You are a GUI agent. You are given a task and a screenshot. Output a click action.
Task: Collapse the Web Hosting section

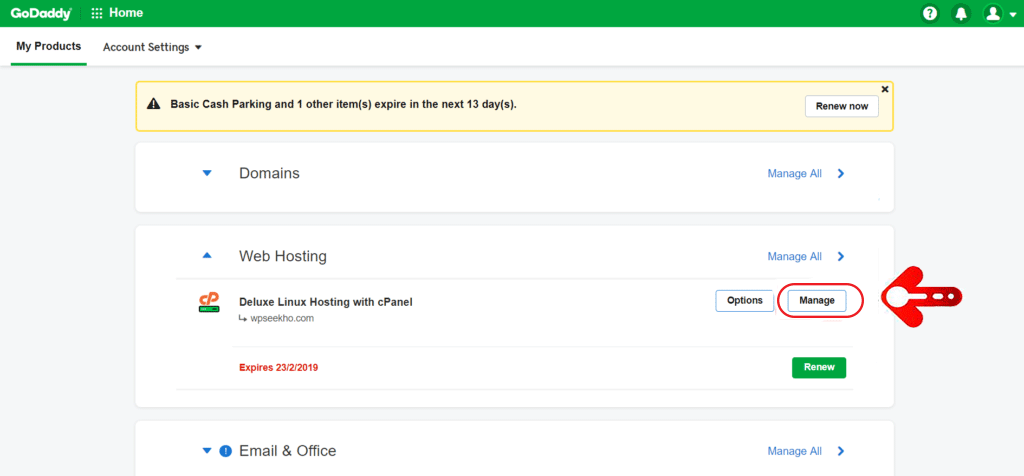pos(207,256)
